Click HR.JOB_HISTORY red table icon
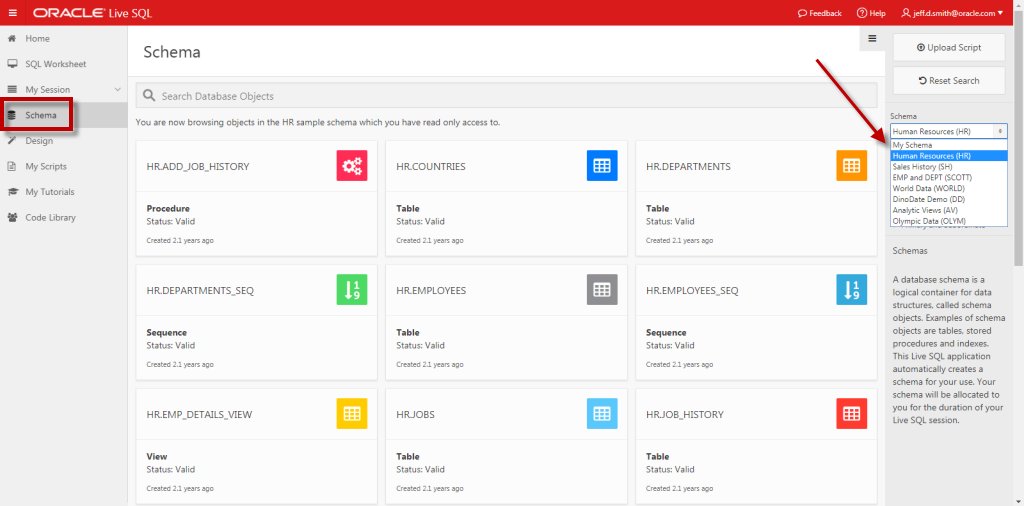 852,414
